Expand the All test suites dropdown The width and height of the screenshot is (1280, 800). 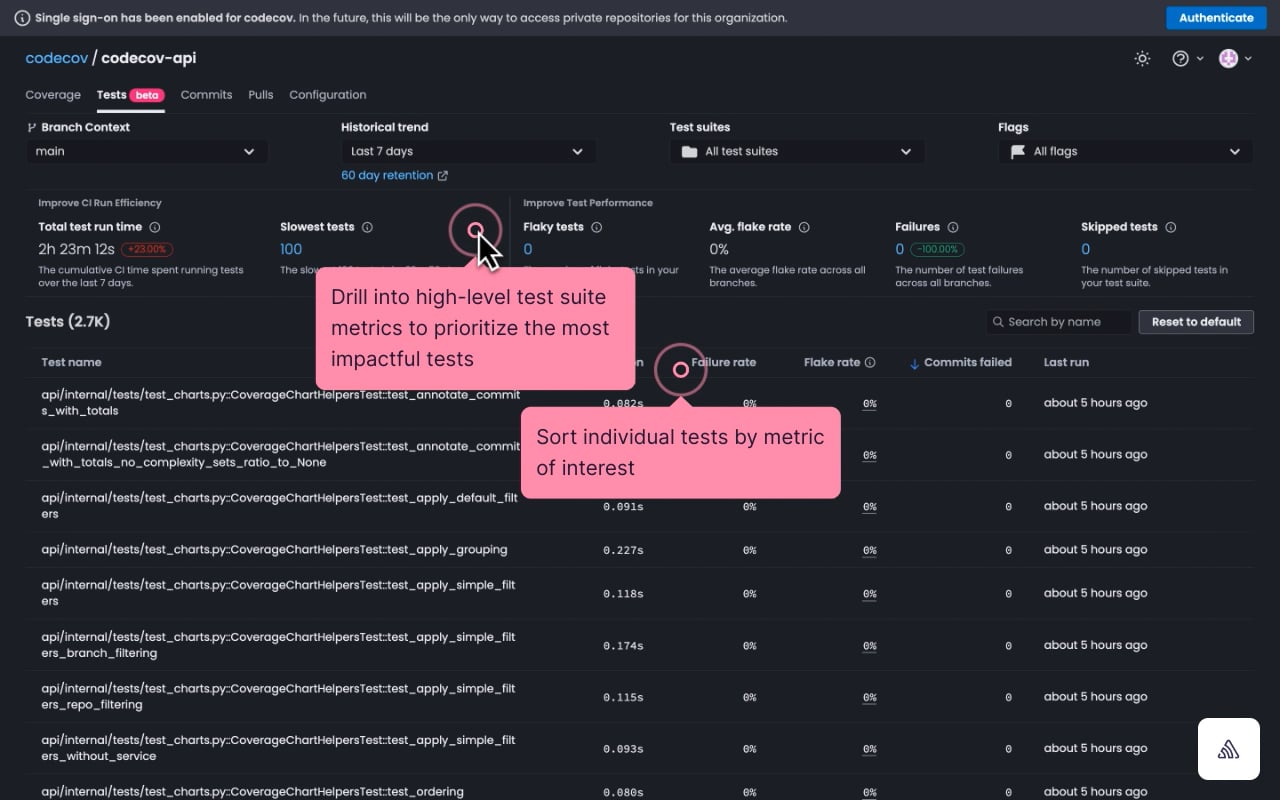coord(797,151)
